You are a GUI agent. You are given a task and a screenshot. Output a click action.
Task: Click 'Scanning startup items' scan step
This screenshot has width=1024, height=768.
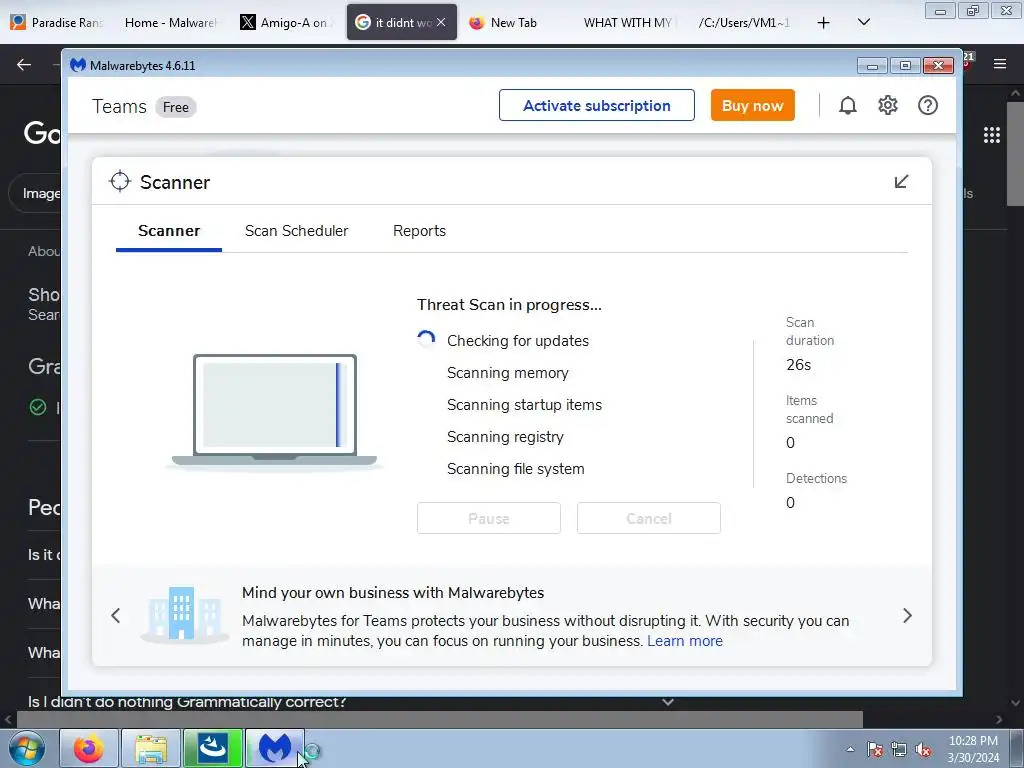click(x=524, y=405)
